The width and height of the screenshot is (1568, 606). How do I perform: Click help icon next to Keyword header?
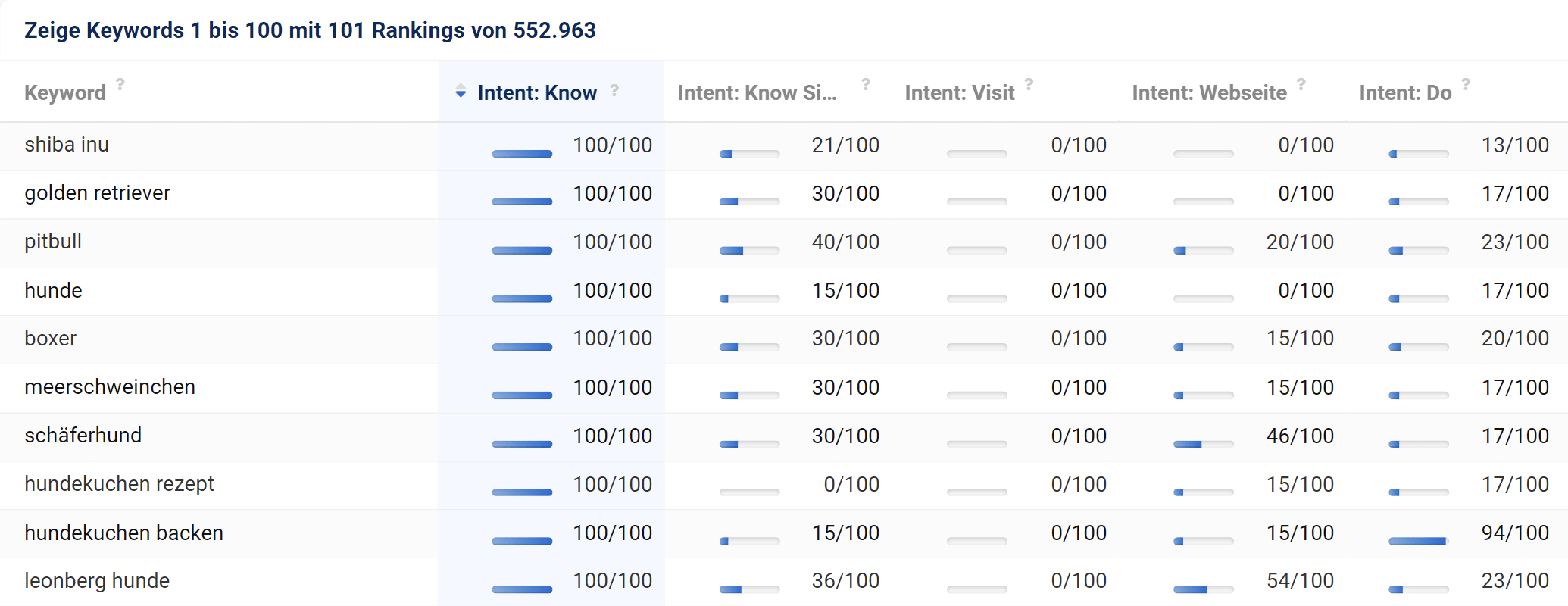(x=120, y=84)
